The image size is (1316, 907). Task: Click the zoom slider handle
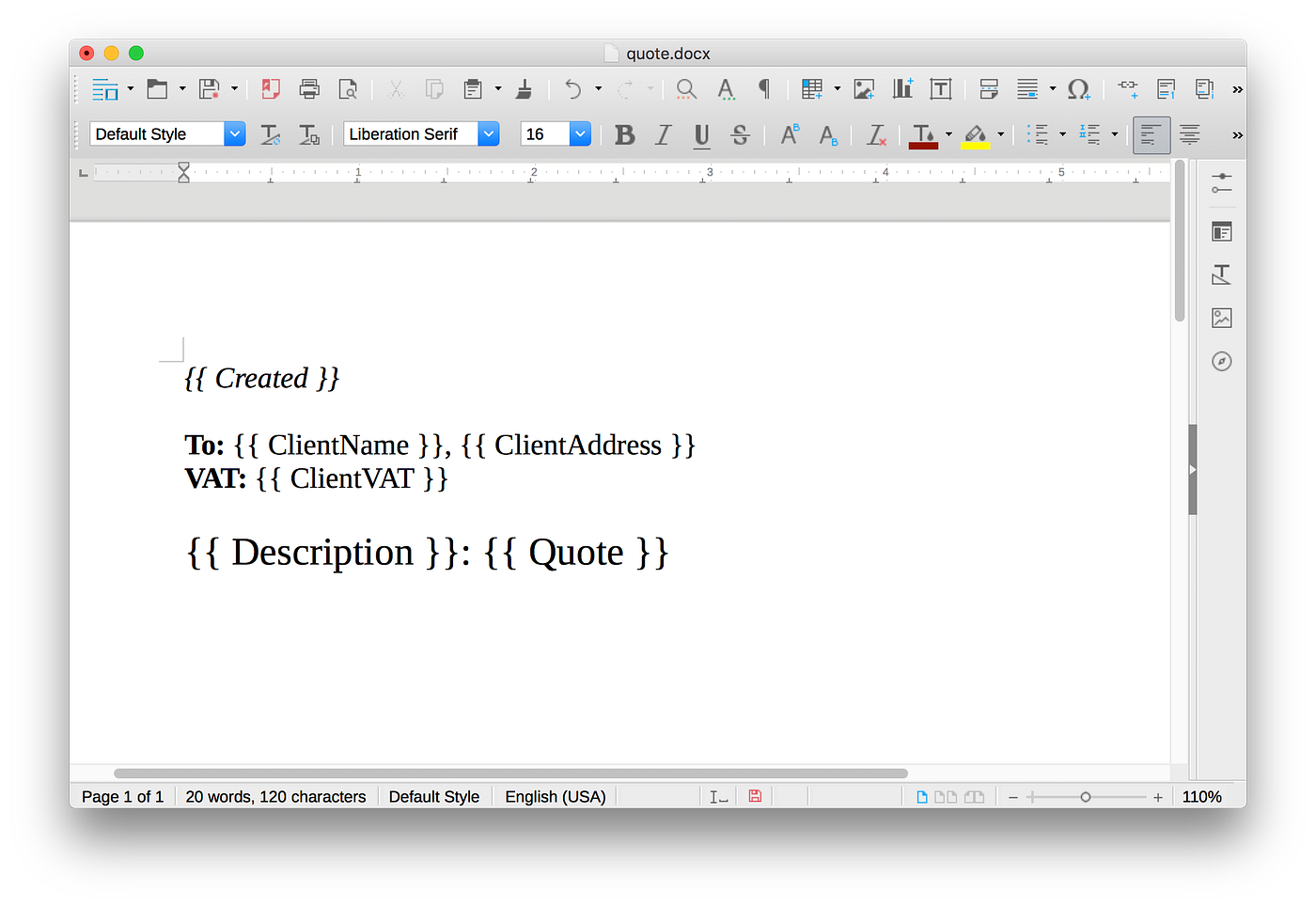[1085, 797]
